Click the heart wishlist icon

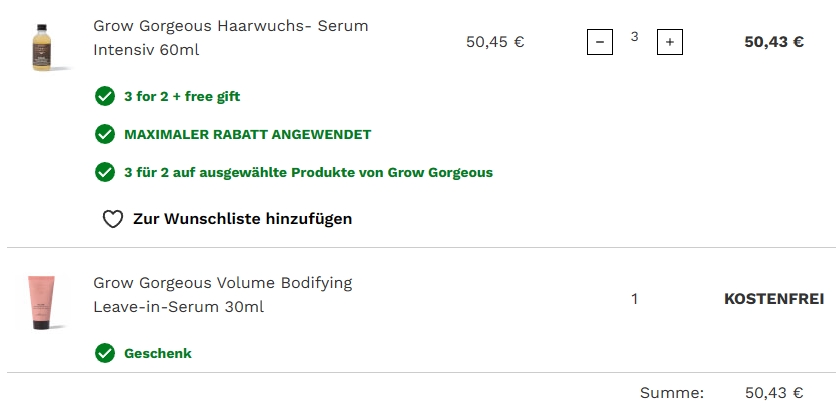click(x=113, y=219)
